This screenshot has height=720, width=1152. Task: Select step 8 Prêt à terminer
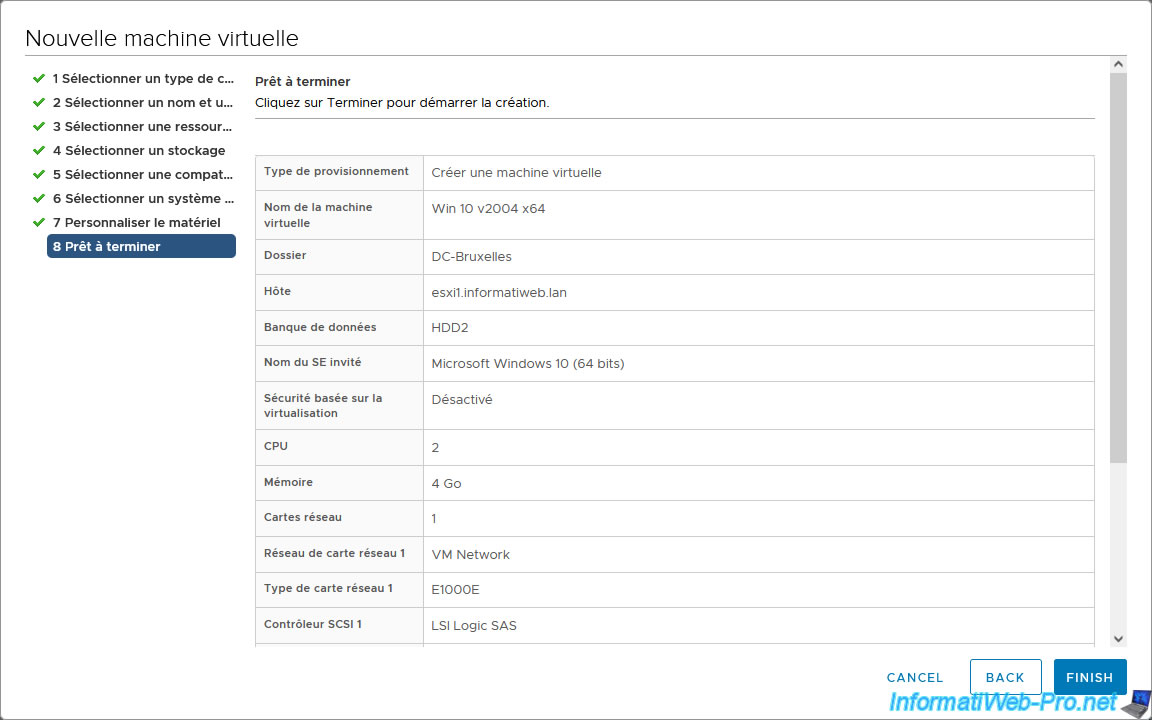tap(141, 246)
